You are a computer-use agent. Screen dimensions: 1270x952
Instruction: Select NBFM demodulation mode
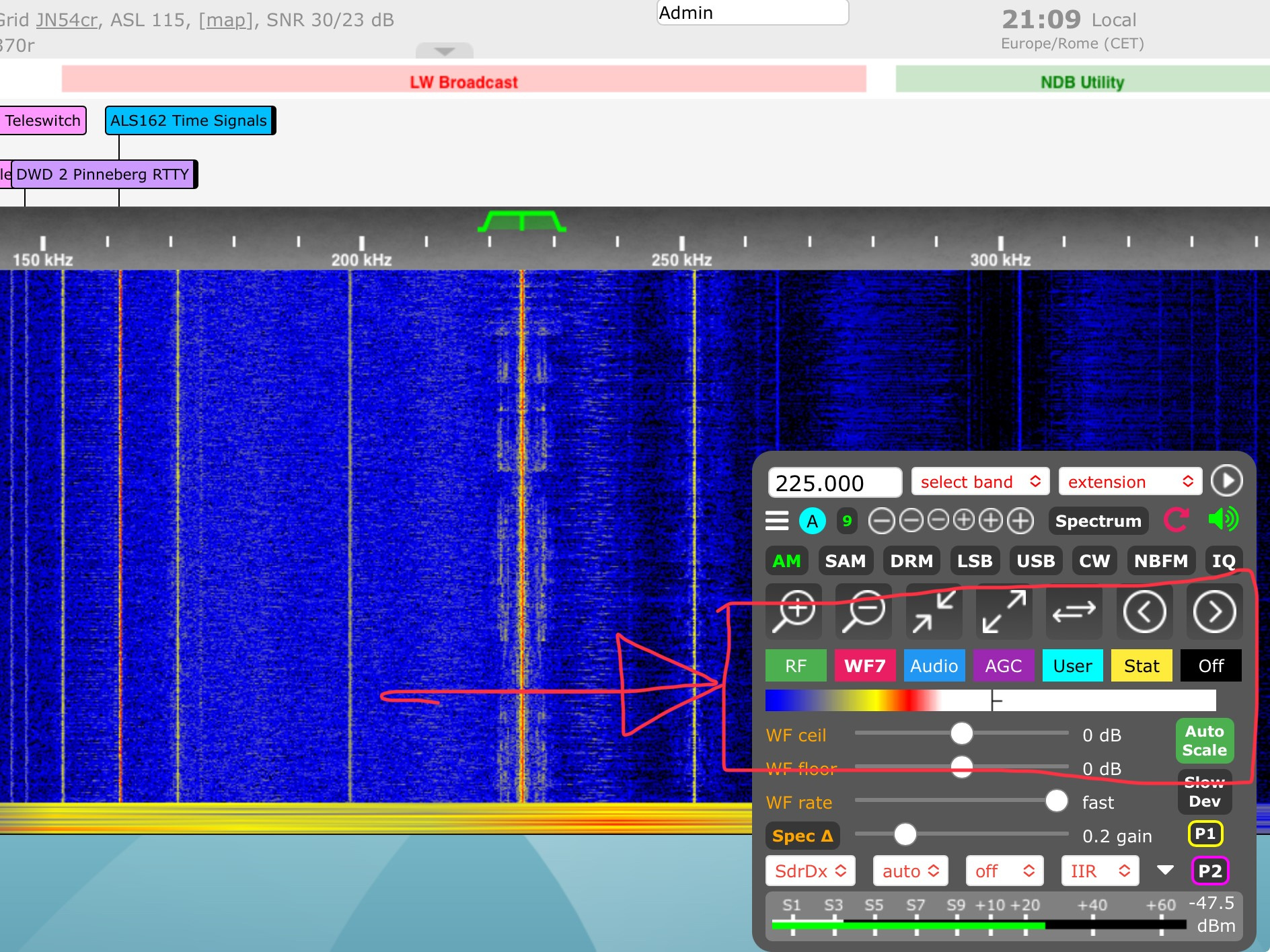pyautogui.click(x=1161, y=560)
